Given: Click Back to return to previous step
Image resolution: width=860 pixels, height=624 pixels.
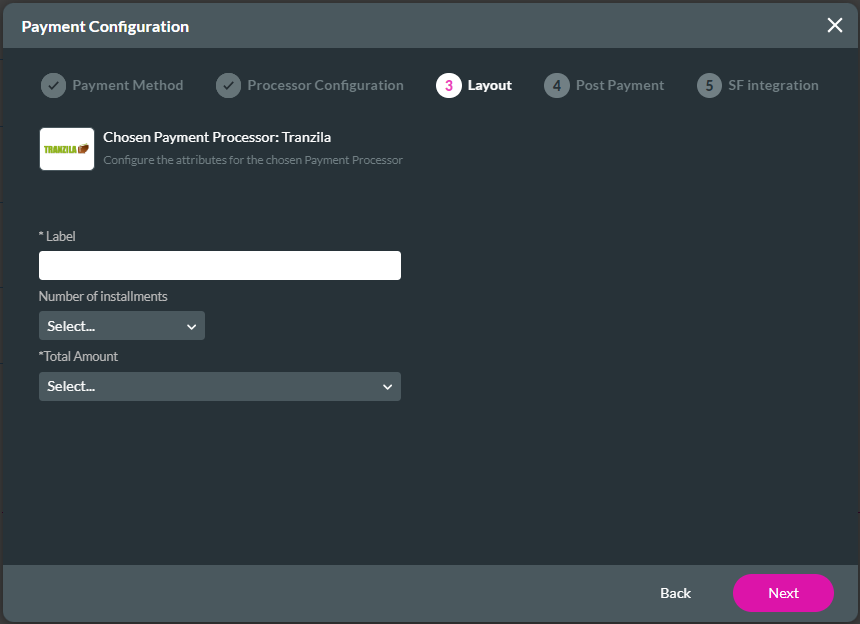Looking at the screenshot, I should coord(675,592).
